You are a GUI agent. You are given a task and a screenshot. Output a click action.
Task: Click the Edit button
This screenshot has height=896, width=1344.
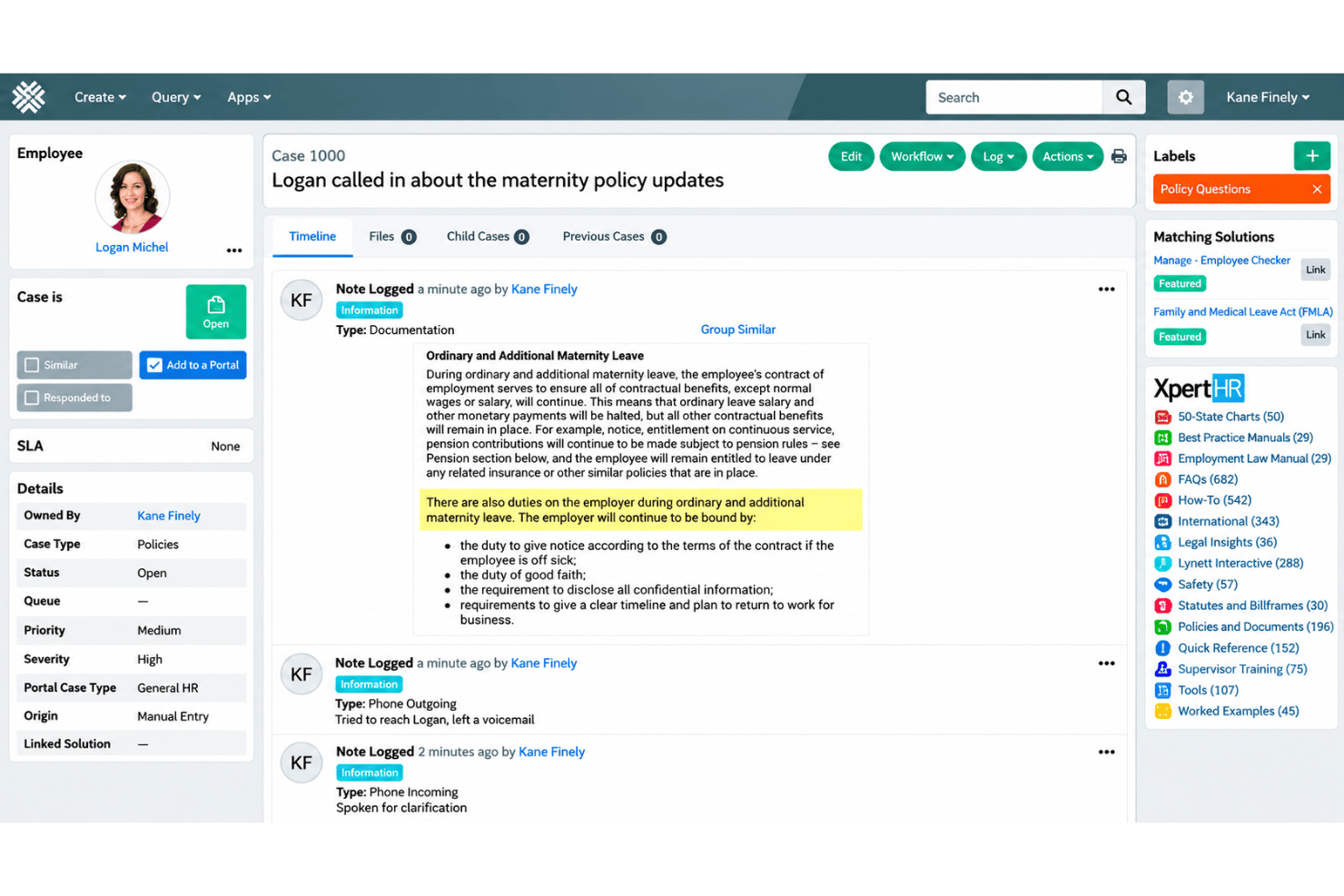pos(851,156)
